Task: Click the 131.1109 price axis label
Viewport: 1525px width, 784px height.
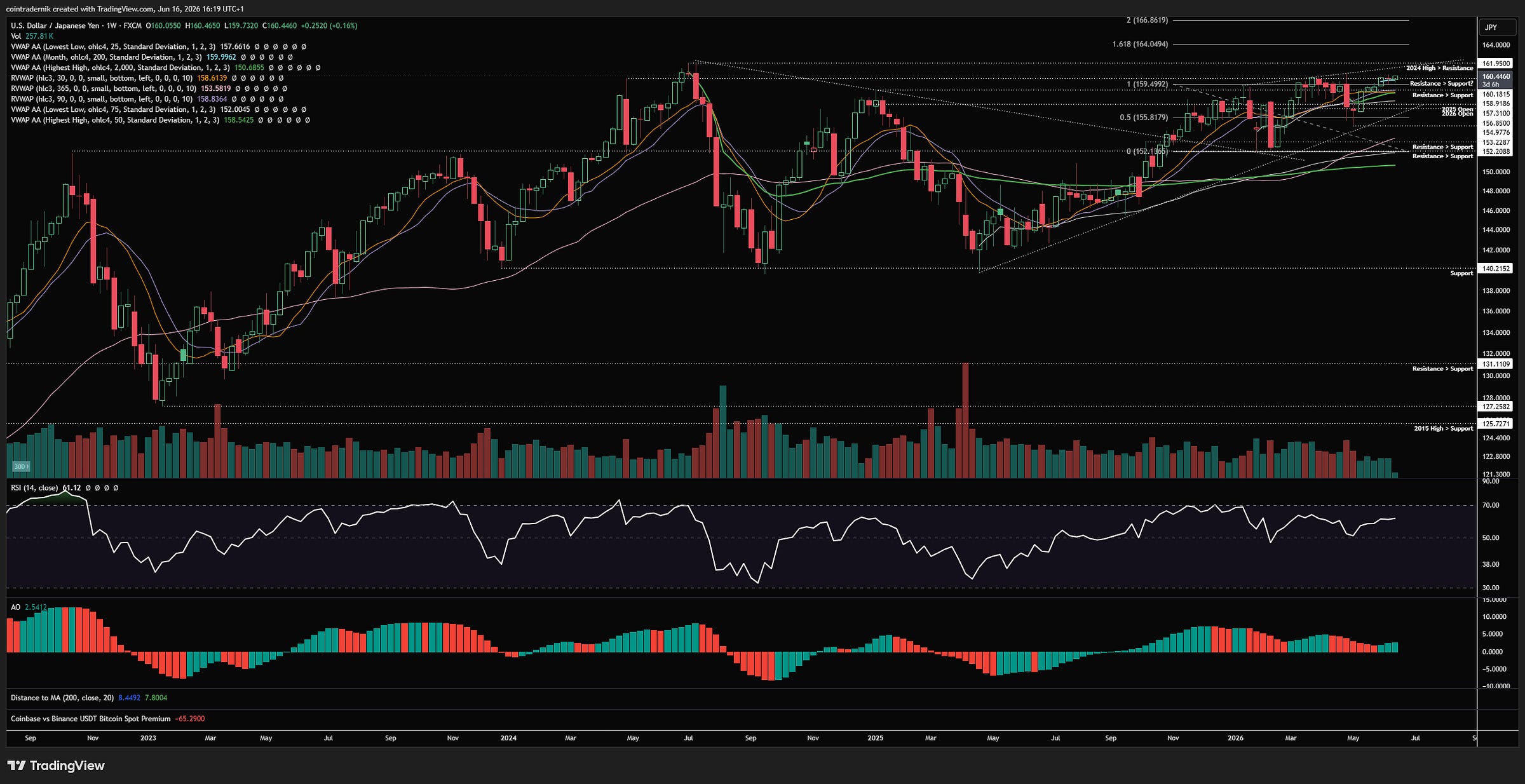Action: [x=1496, y=364]
